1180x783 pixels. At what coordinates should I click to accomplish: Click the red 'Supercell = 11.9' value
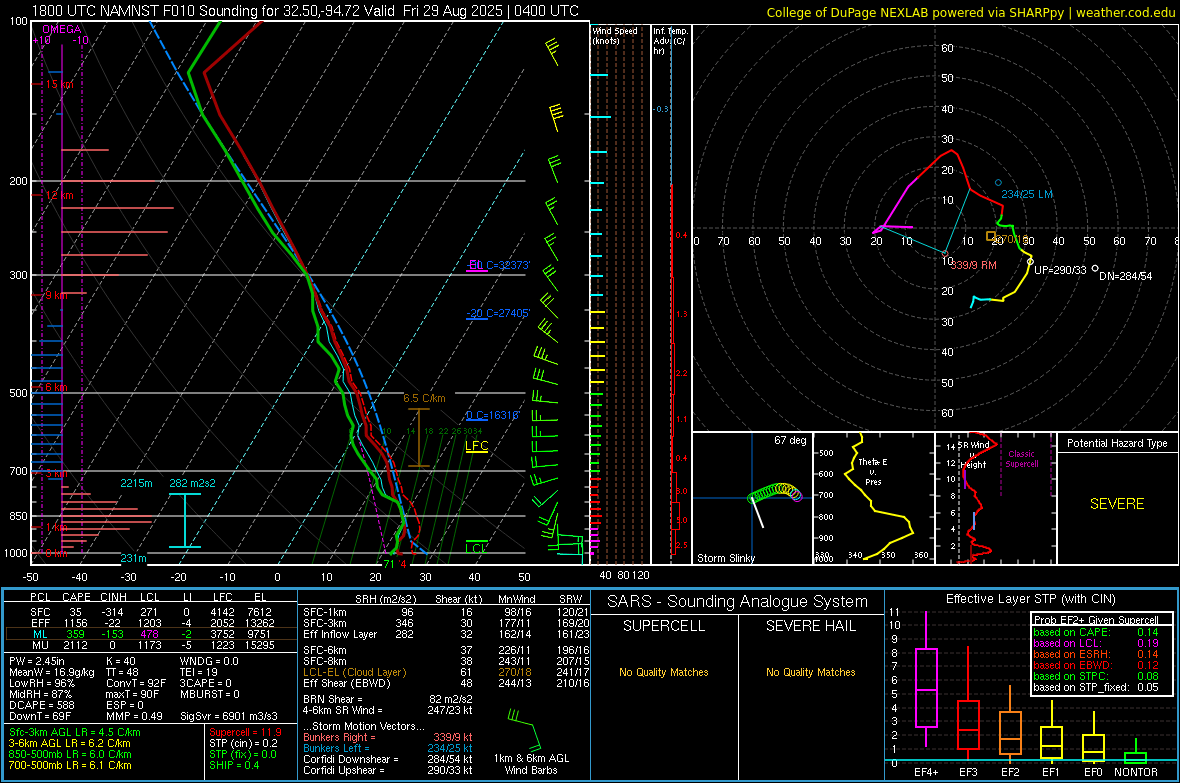[245, 733]
